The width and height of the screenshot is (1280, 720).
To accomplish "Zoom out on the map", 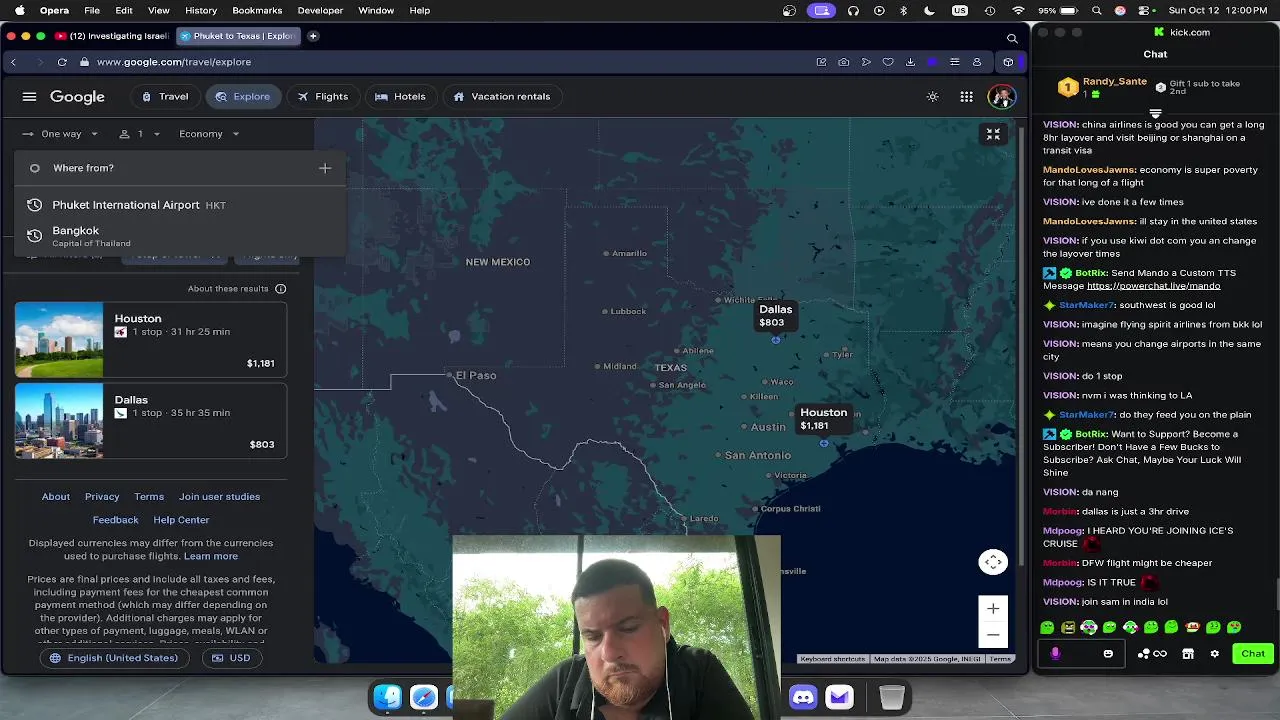I will click(993, 634).
